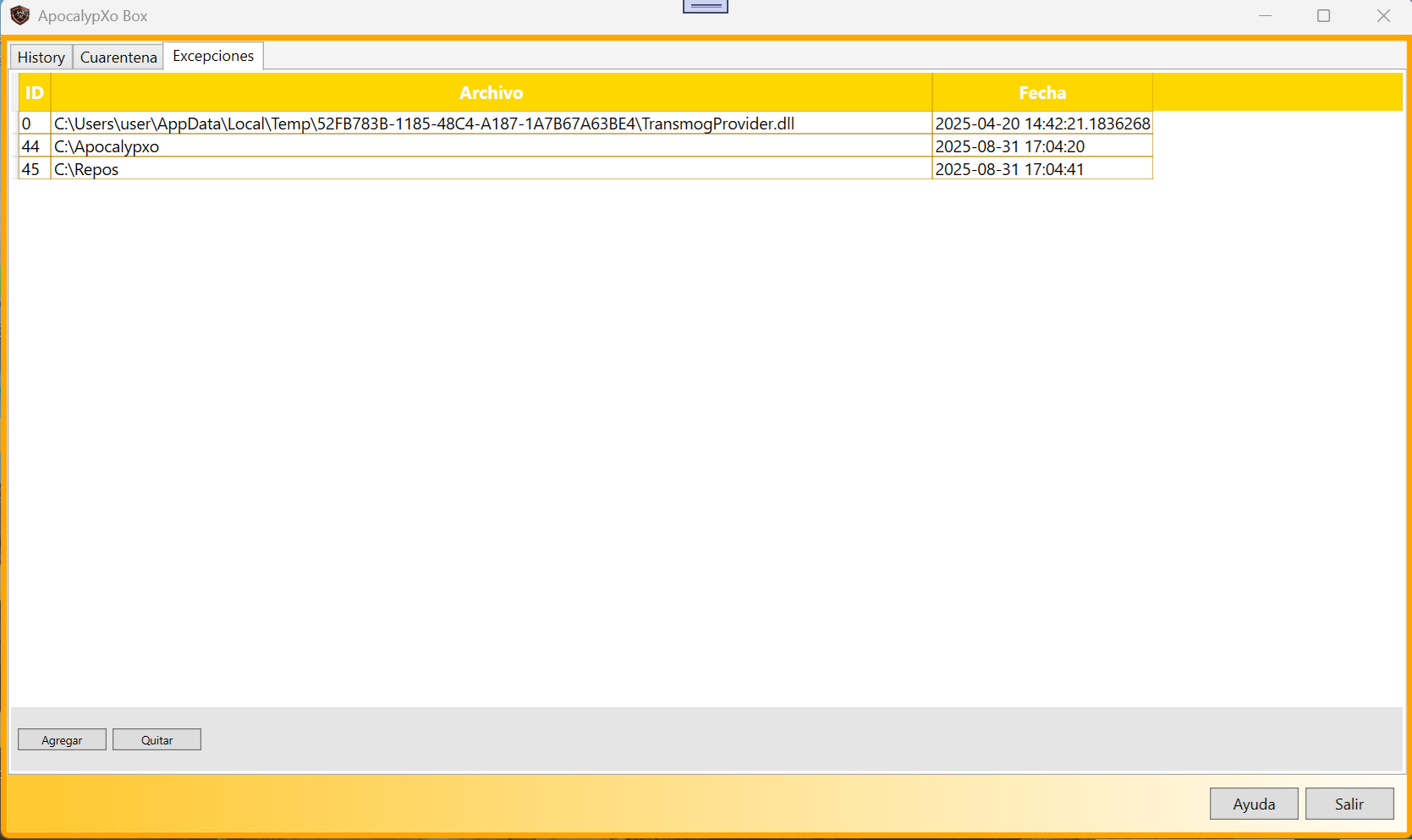This screenshot has height=840, width=1412.
Task: Sort by the ID column header
Action: coord(35,93)
